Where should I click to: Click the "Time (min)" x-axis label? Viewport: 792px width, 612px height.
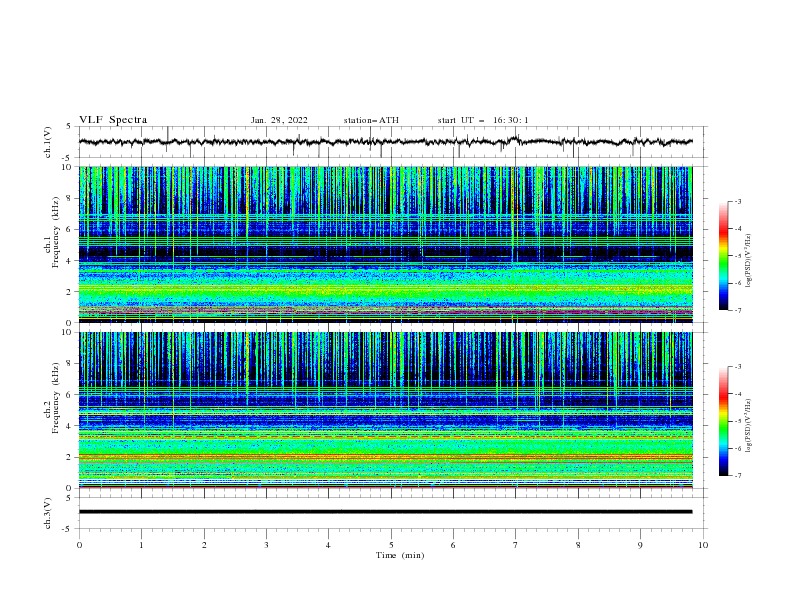[x=400, y=555]
